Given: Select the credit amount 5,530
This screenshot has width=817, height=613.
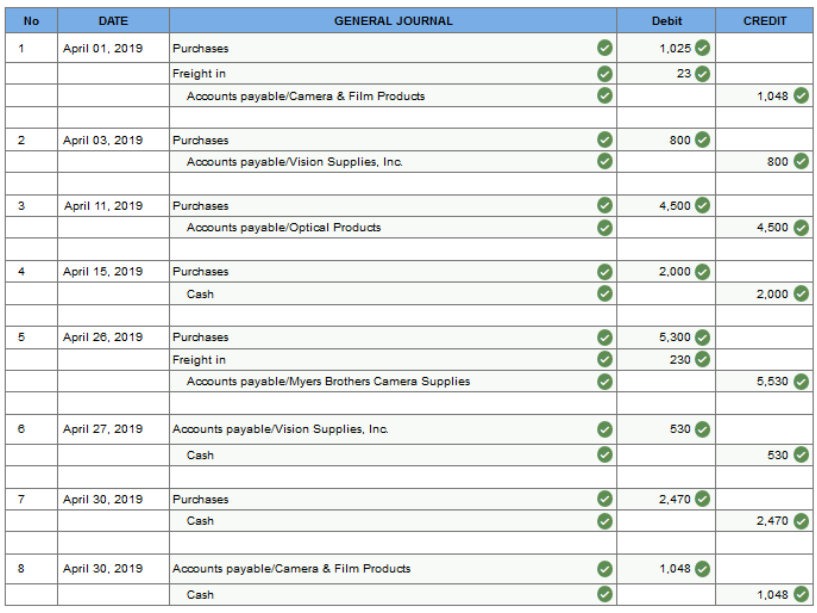Looking at the screenshot, I should (x=772, y=382).
